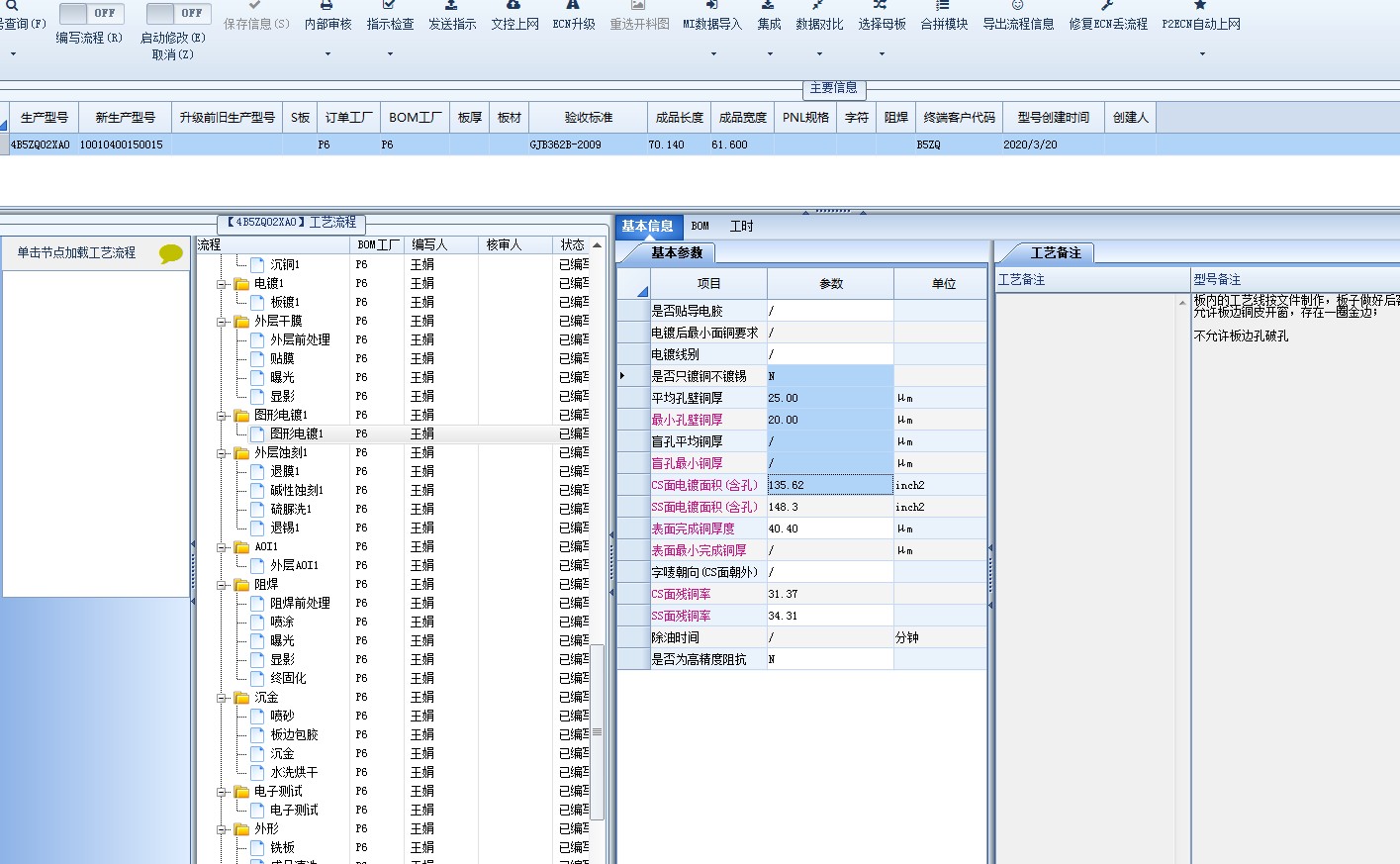Collapse the 图形电镀1 folder node
Image resolution: width=1400 pixels, height=864 pixels.
(x=223, y=416)
